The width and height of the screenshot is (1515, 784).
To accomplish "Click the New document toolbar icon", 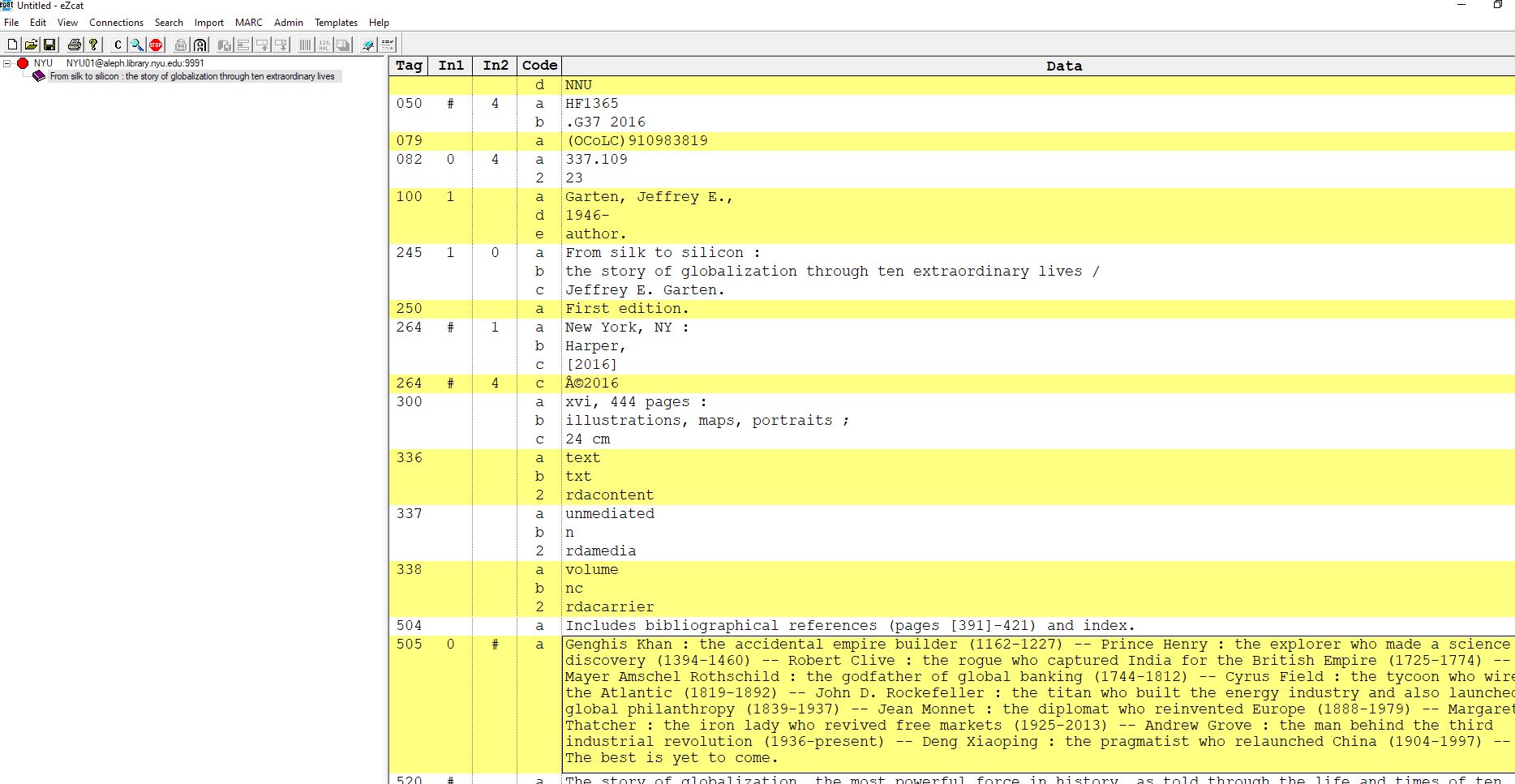I will [13, 45].
